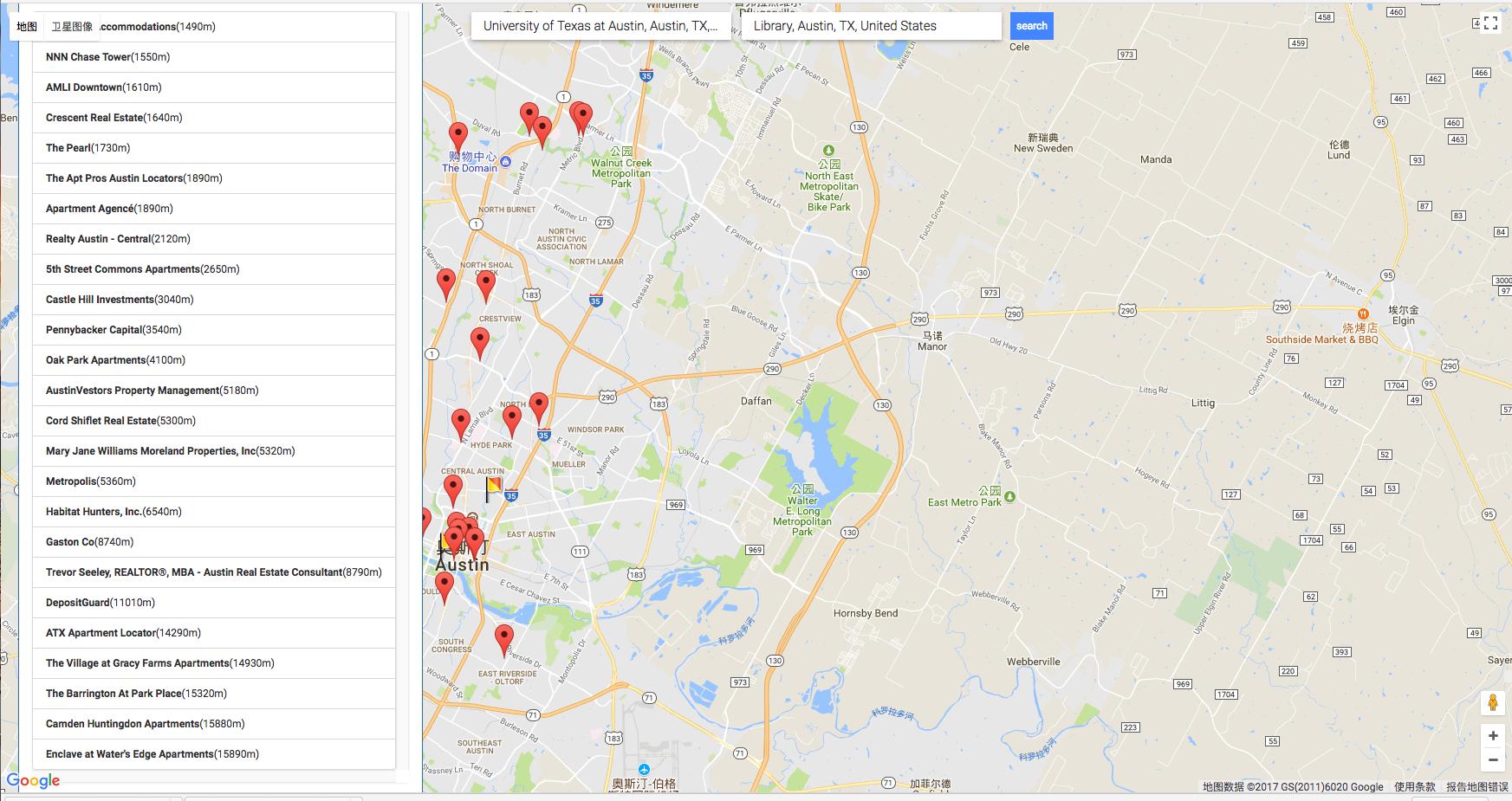Screen dimensions: 1512x801
Task: Zoom in on the map
Action: [1493, 735]
